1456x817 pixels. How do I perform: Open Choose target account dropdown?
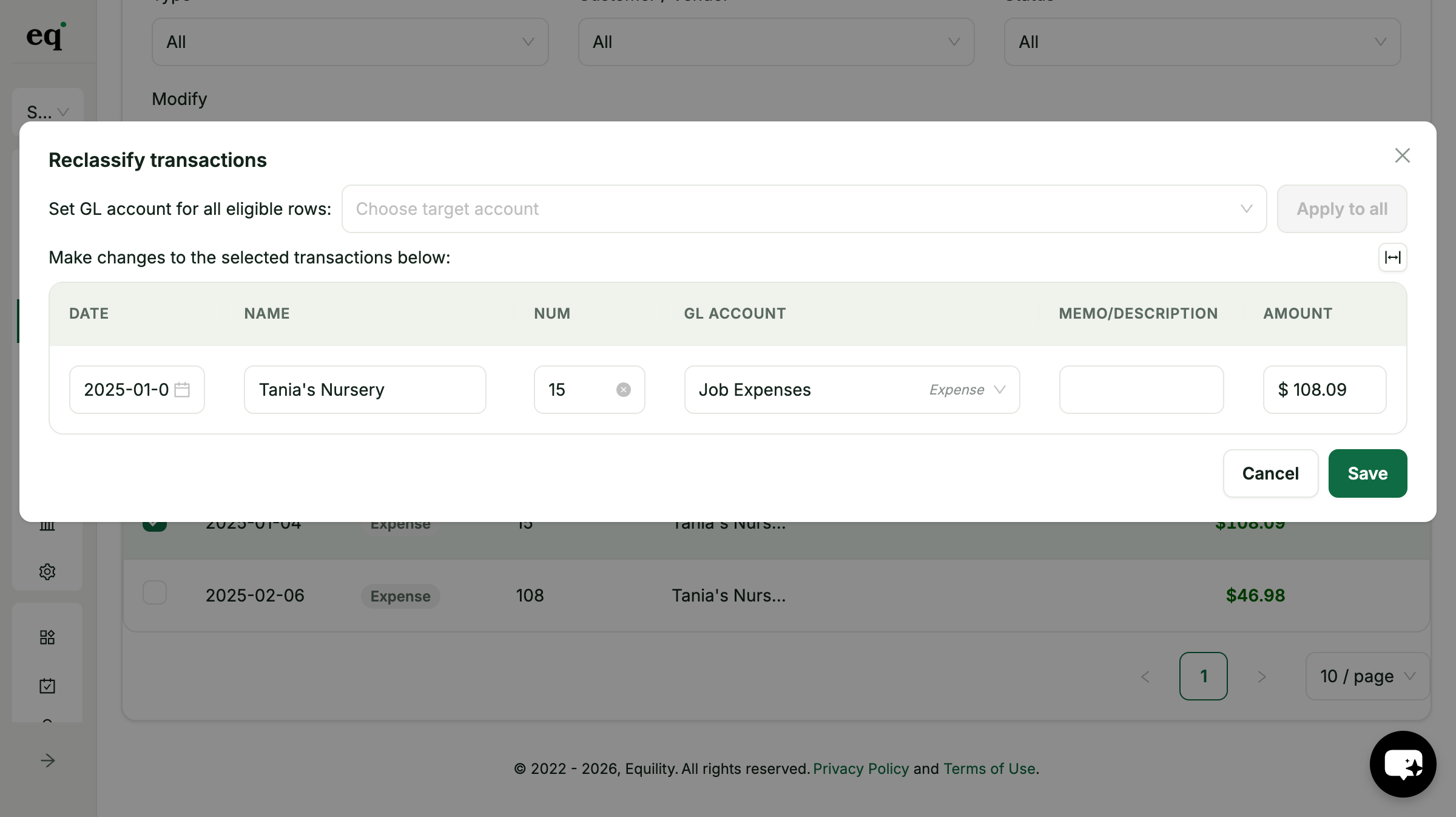[x=804, y=209]
